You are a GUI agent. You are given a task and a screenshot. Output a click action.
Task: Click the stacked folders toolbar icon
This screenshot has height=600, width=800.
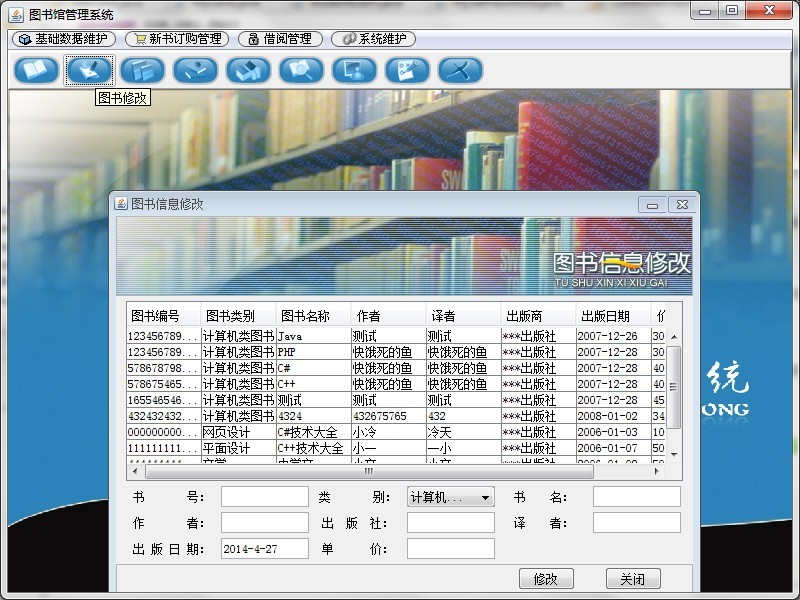142,70
